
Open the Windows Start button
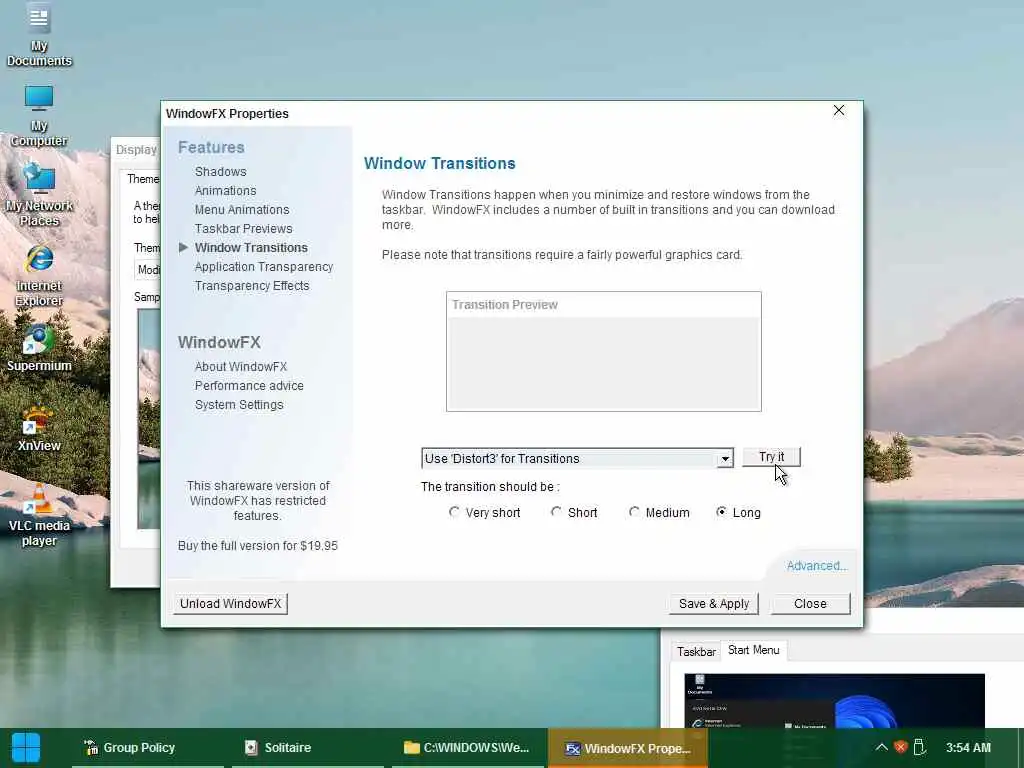(x=26, y=748)
